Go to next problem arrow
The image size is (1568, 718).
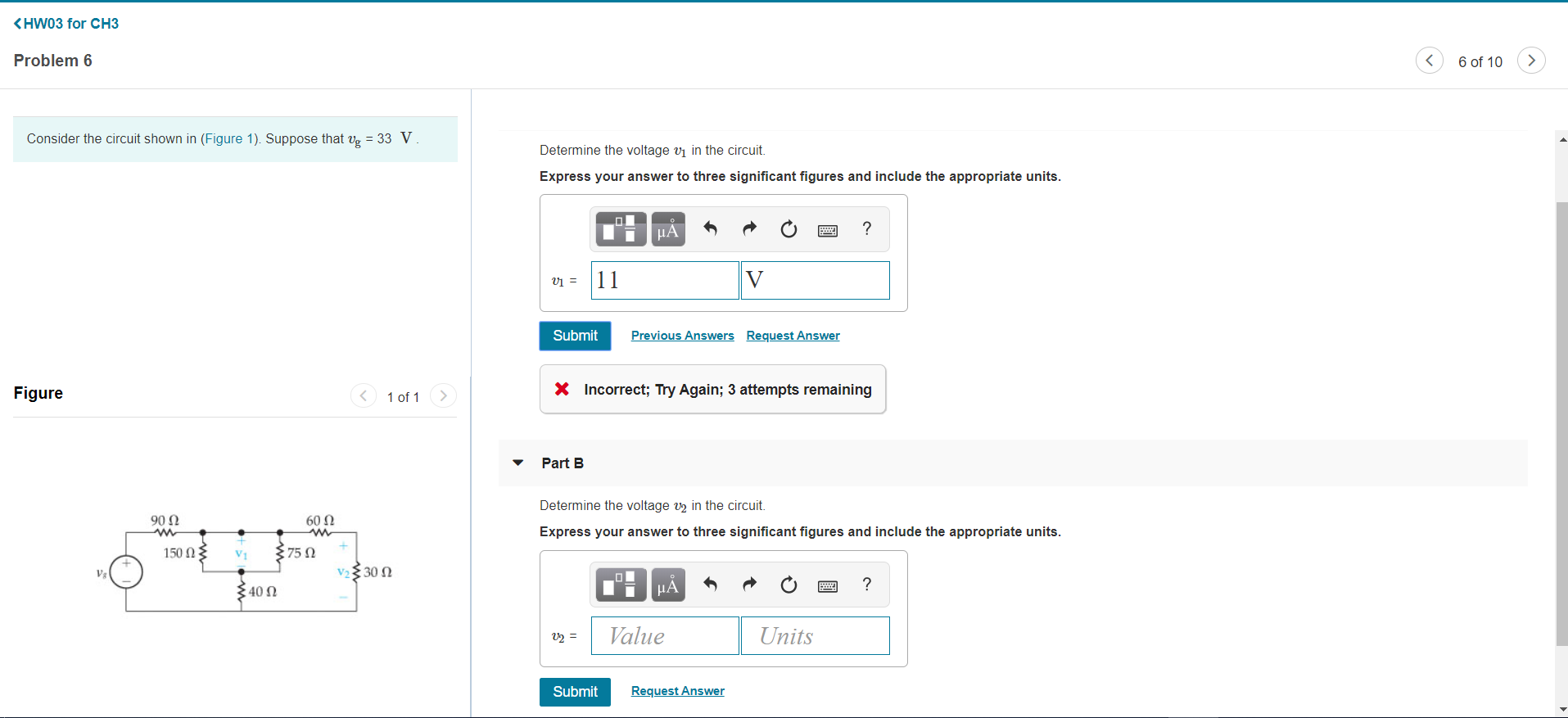(x=1531, y=61)
